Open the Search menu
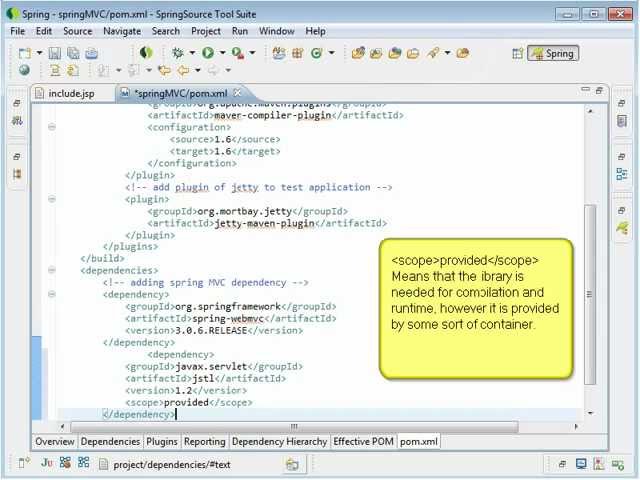This screenshot has height=480, width=640. [x=166, y=31]
